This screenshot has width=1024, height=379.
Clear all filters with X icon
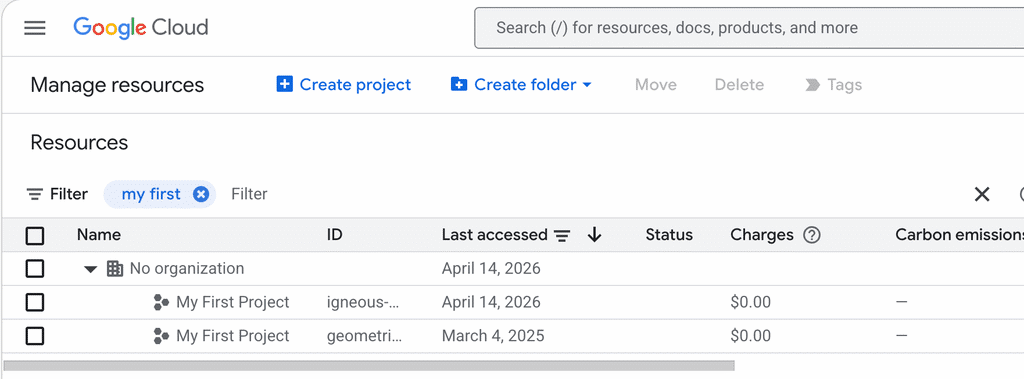(982, 194)
